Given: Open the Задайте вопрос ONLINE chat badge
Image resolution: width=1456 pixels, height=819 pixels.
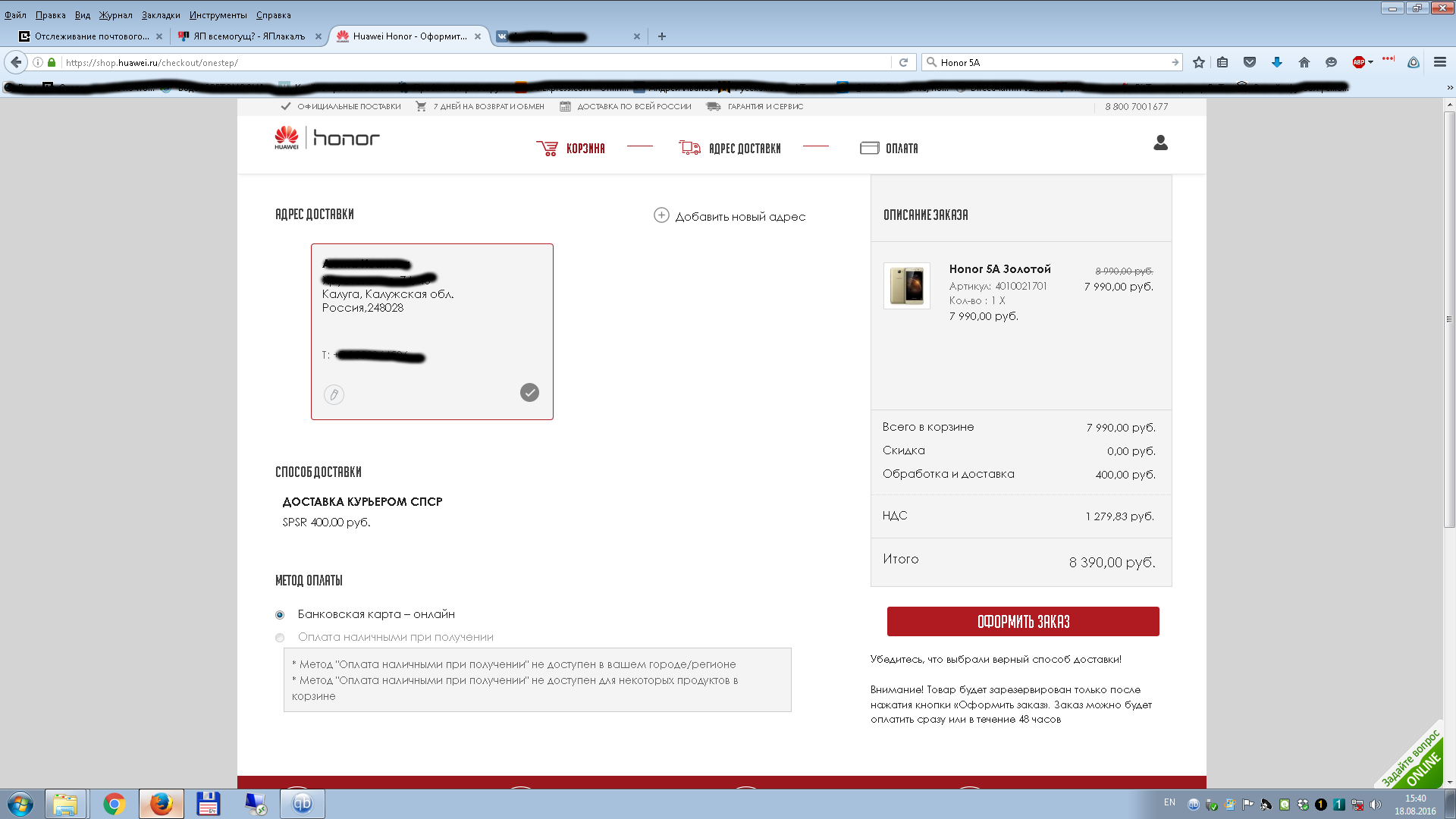Looking at the screenshot, I should [x=1411, y=757].
